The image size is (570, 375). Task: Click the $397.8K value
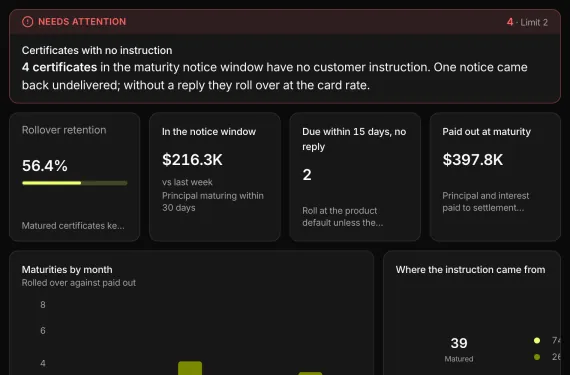tap(473, 160)
